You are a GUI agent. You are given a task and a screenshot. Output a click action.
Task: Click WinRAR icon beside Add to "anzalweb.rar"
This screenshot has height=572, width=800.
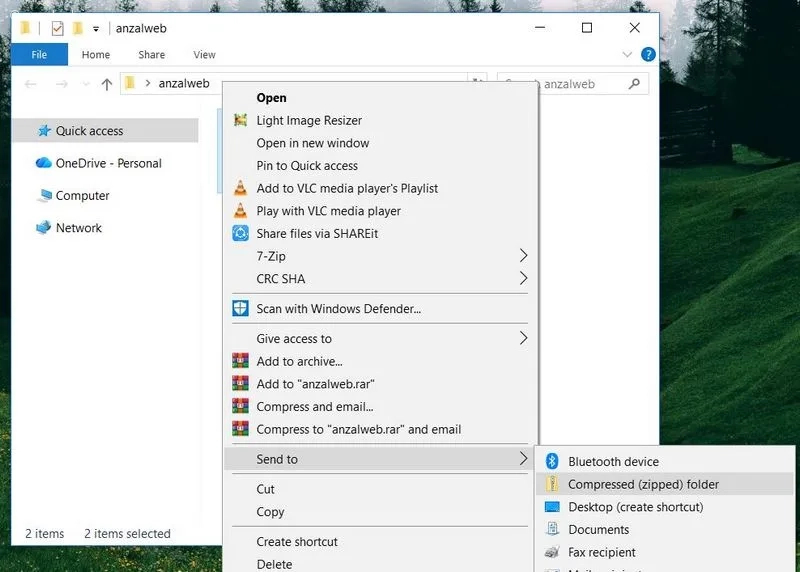(240, 384)
